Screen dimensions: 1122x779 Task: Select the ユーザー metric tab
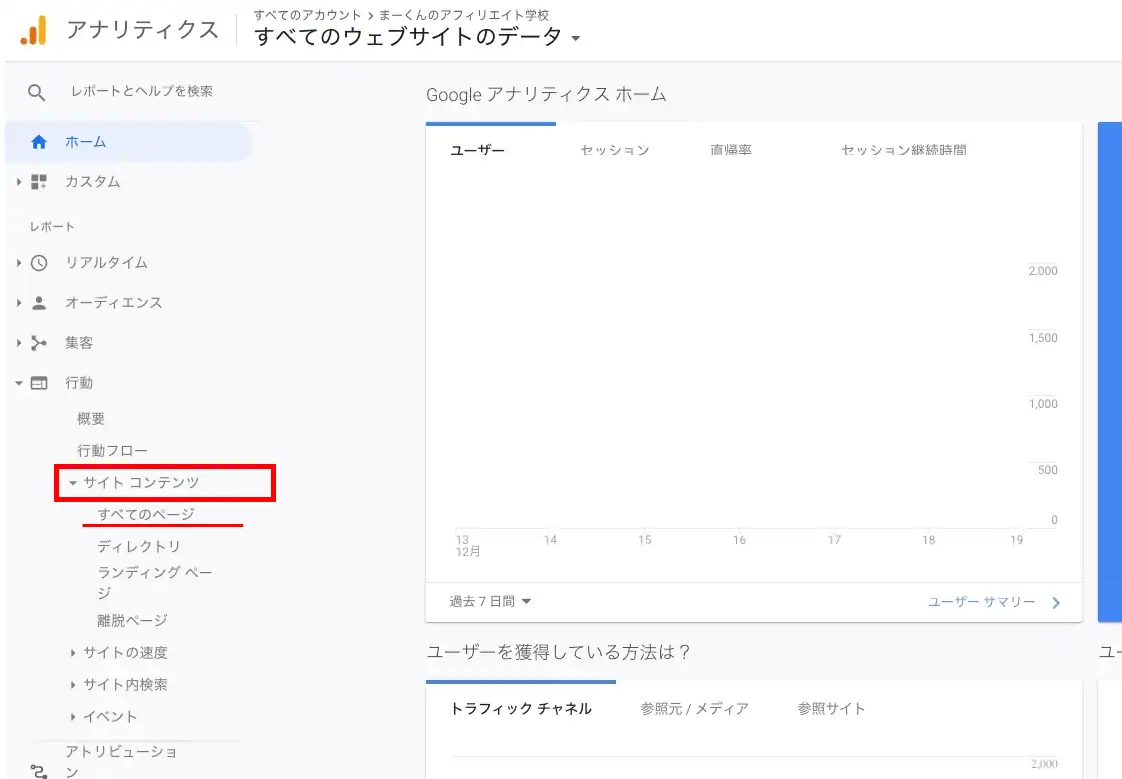pyautogui.click(x=477, y=150)
